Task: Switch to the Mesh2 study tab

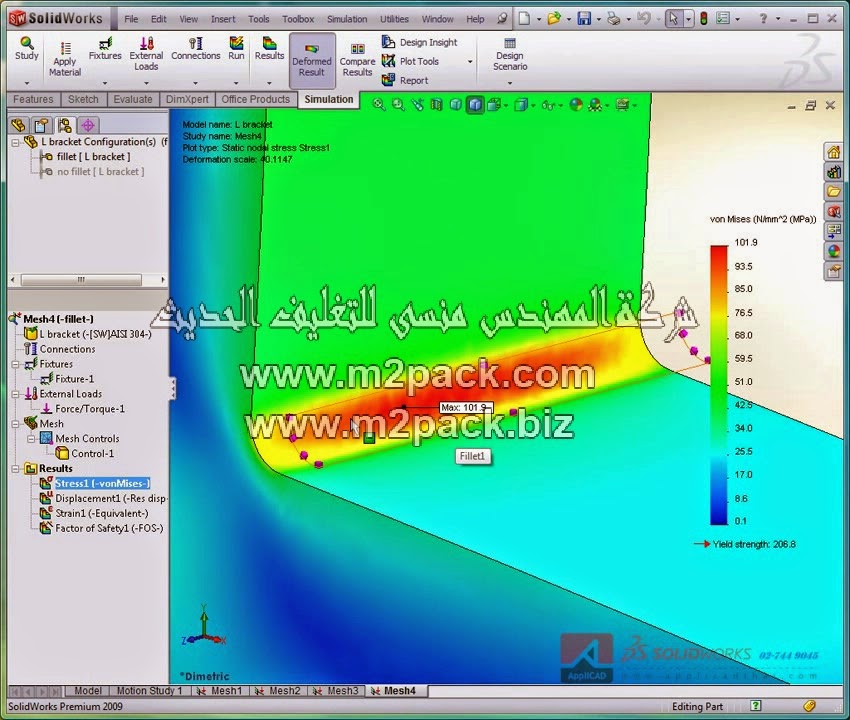Action: [279, 691]
